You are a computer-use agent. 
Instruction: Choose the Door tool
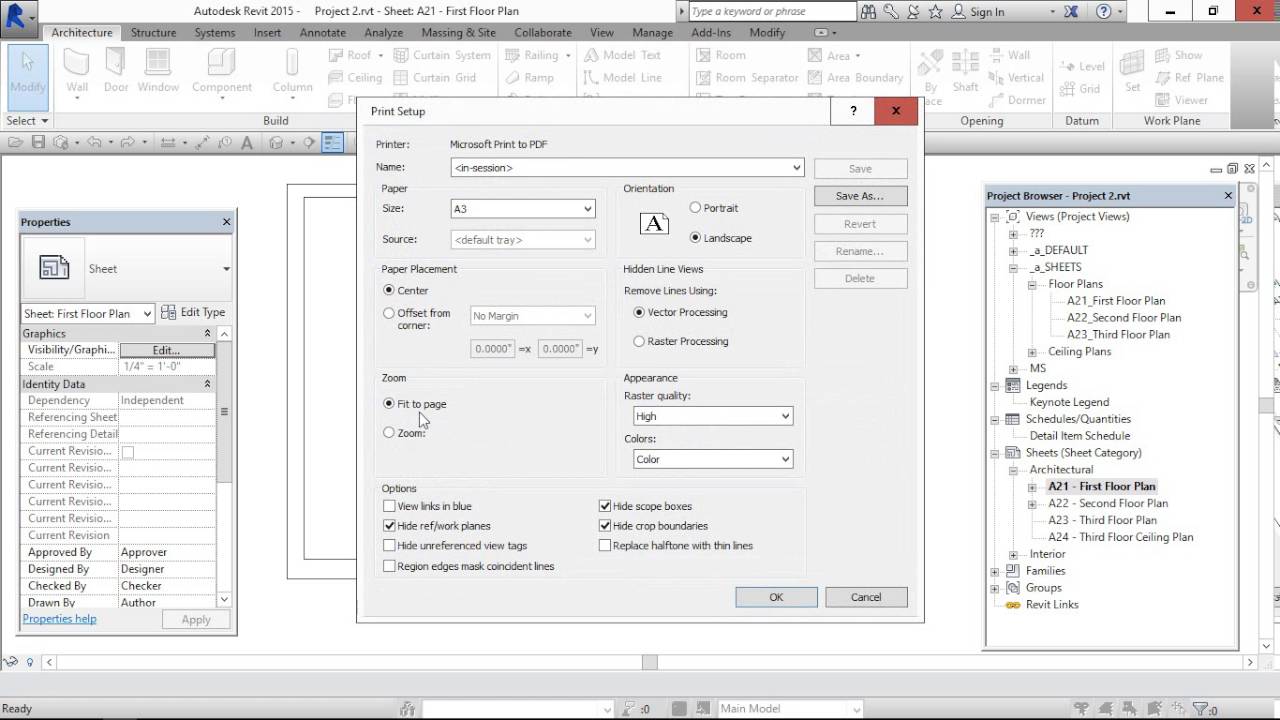(x=116, y=72)
